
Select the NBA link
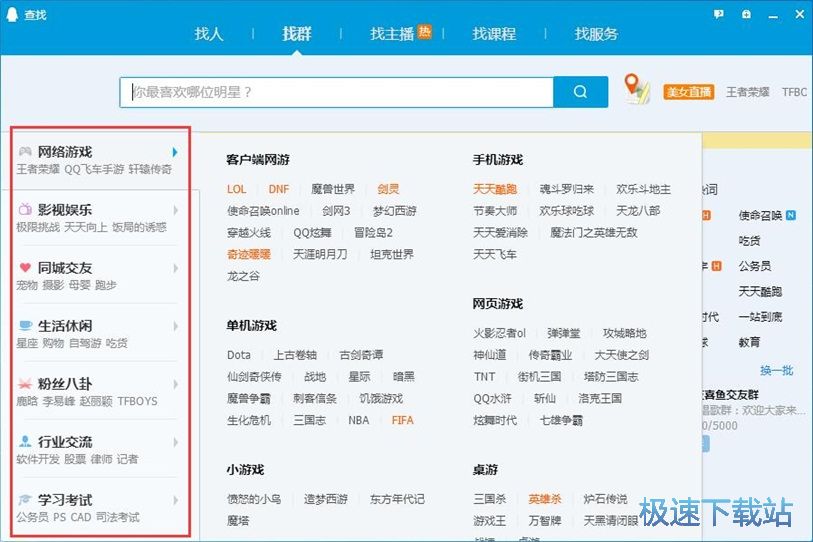click(359, 421)
